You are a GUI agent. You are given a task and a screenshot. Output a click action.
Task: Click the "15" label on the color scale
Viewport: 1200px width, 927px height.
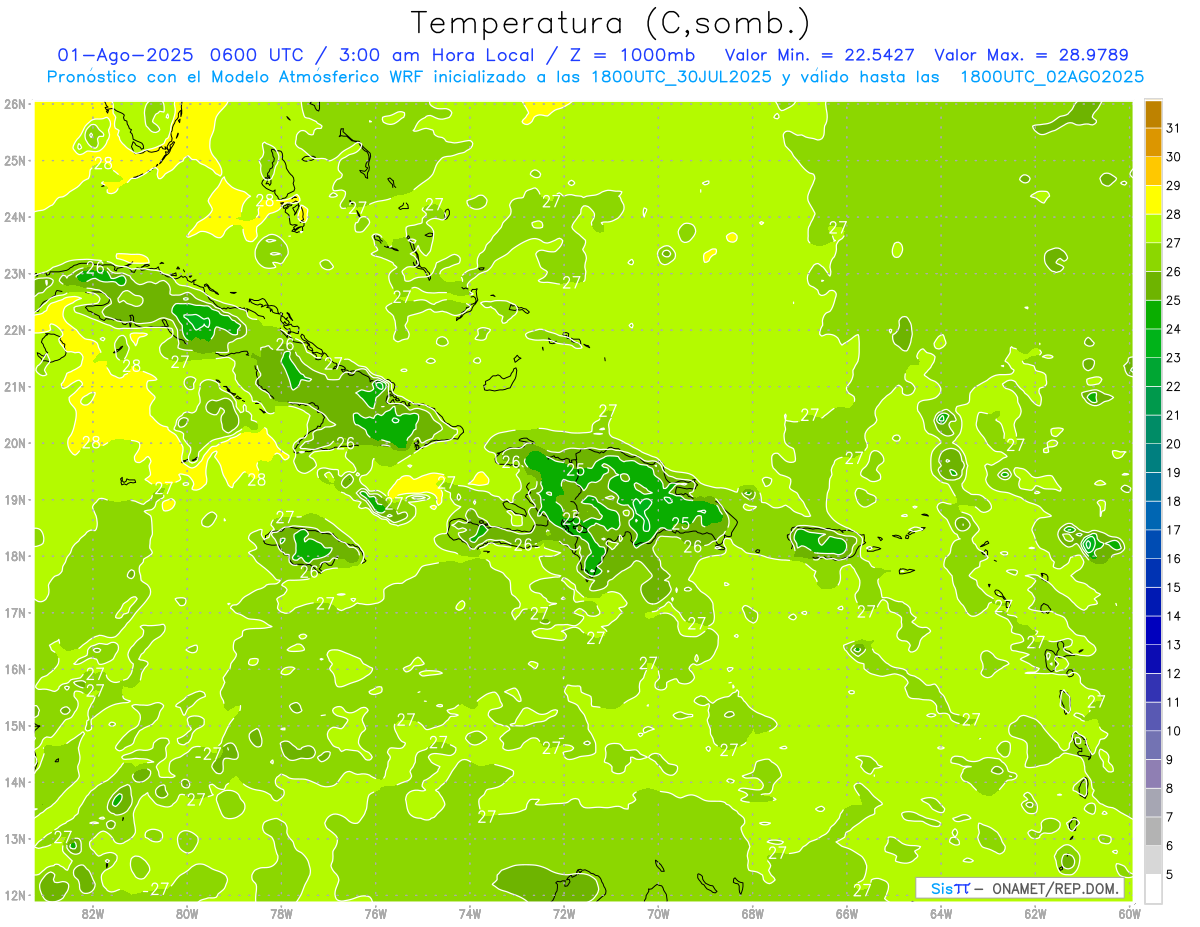coord(1174,587)
